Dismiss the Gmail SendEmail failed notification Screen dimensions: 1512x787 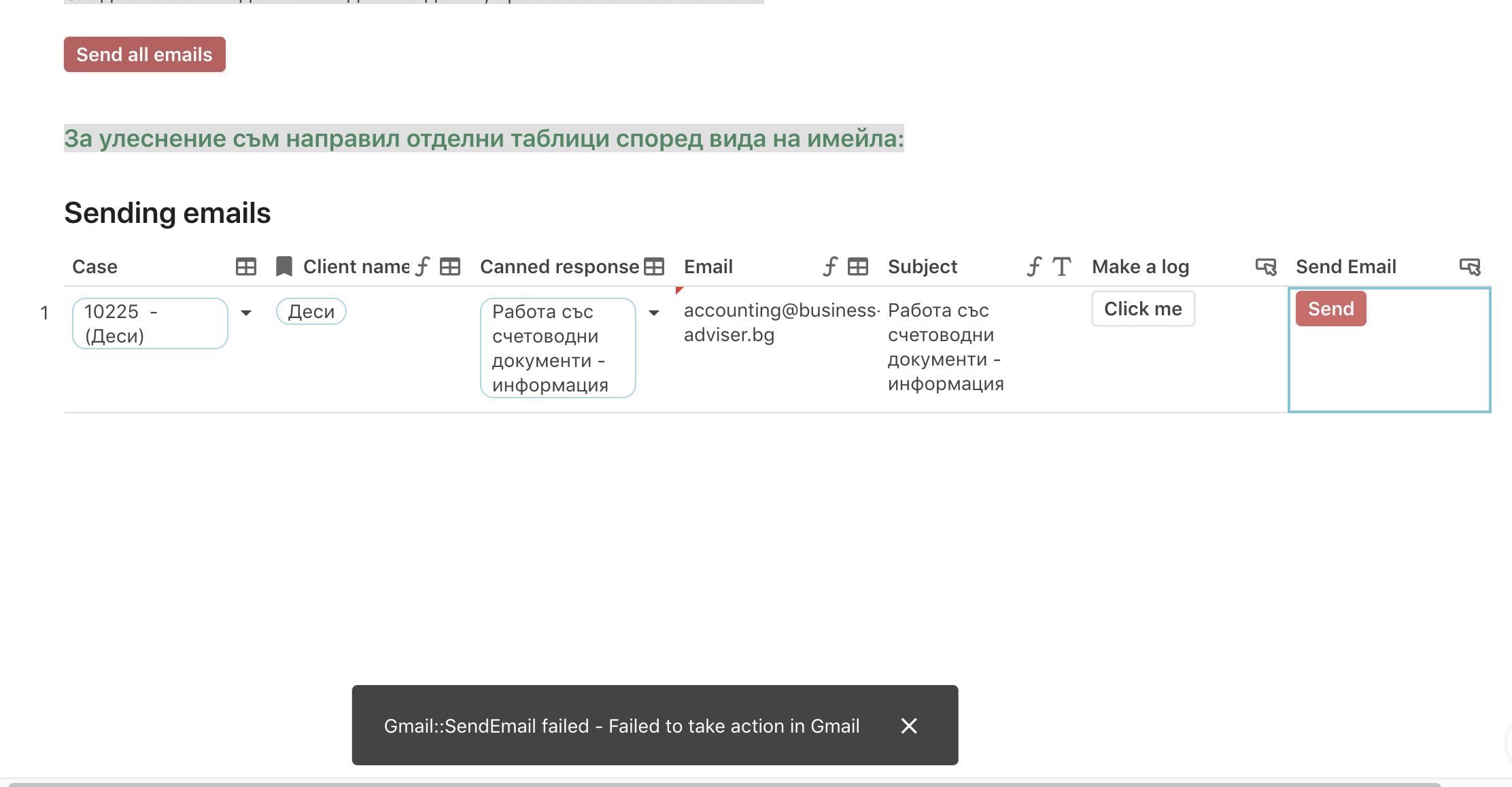point(909,726)
